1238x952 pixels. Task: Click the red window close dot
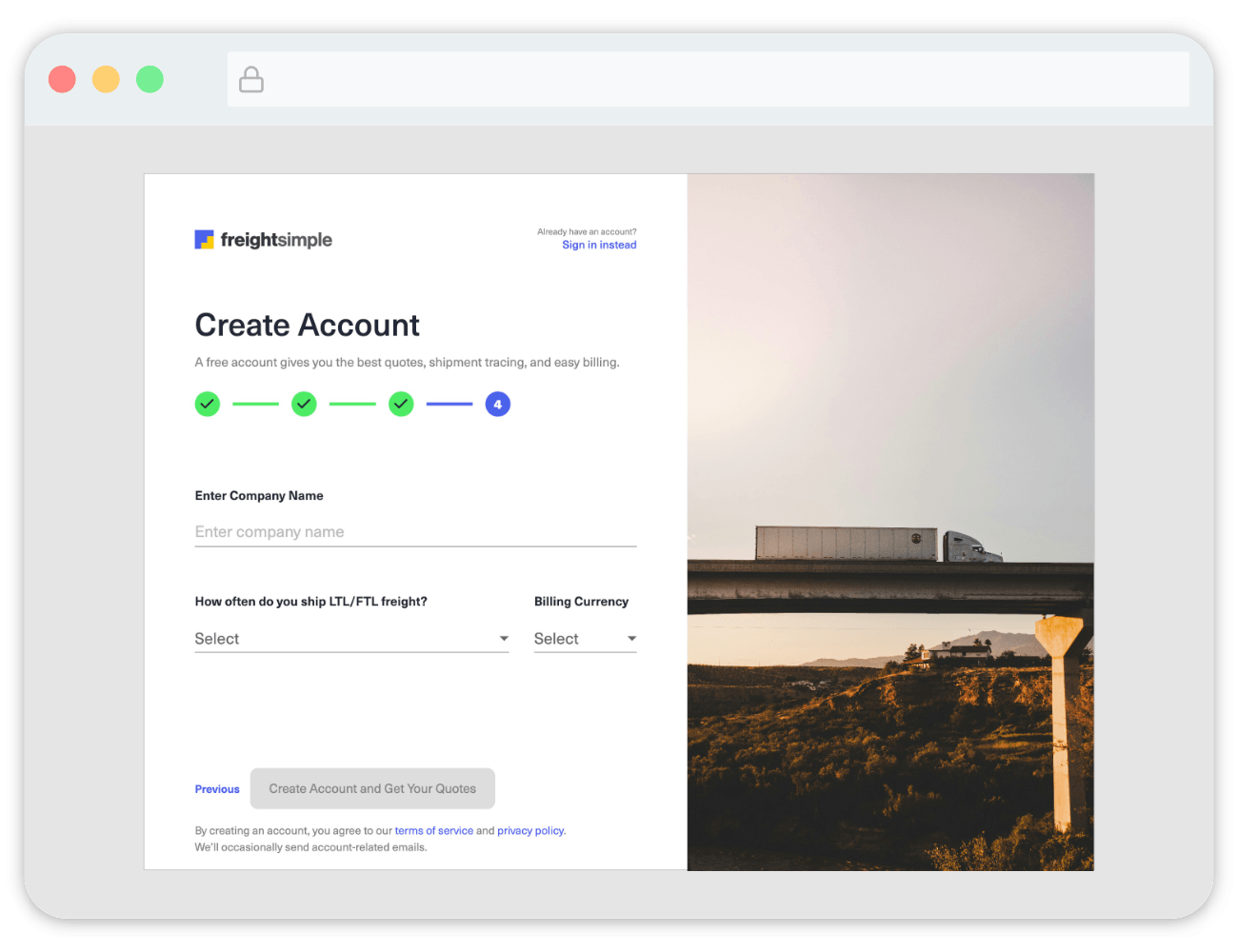click(62, 79)
